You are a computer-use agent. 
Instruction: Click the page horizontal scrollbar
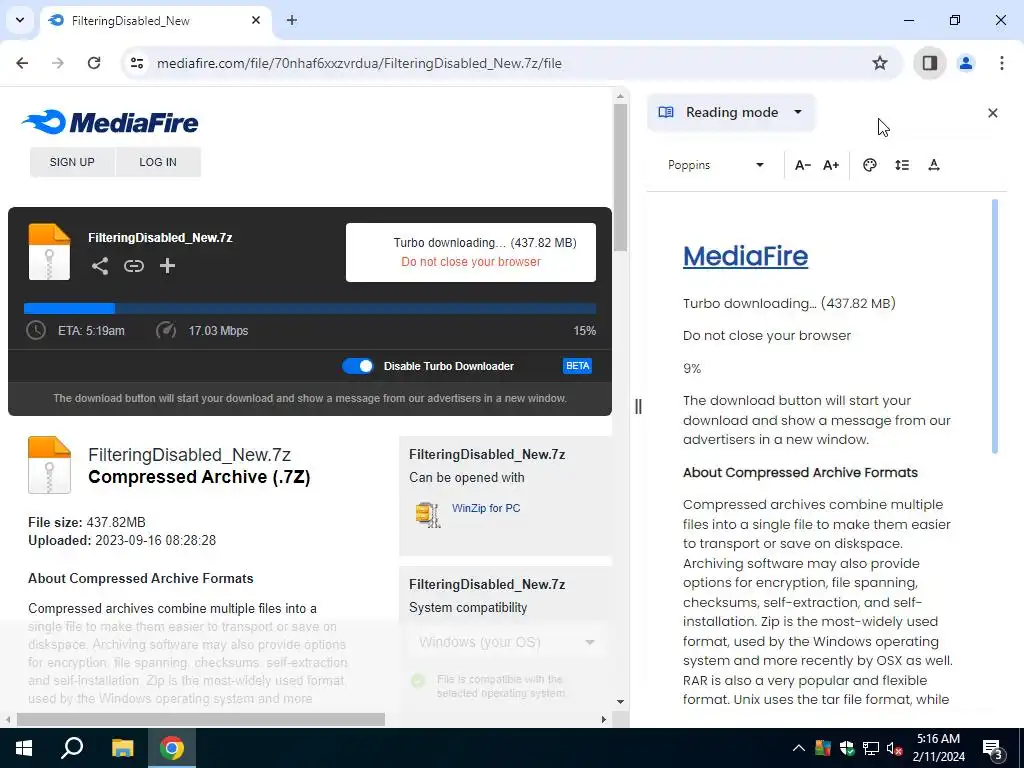[200, 720]
